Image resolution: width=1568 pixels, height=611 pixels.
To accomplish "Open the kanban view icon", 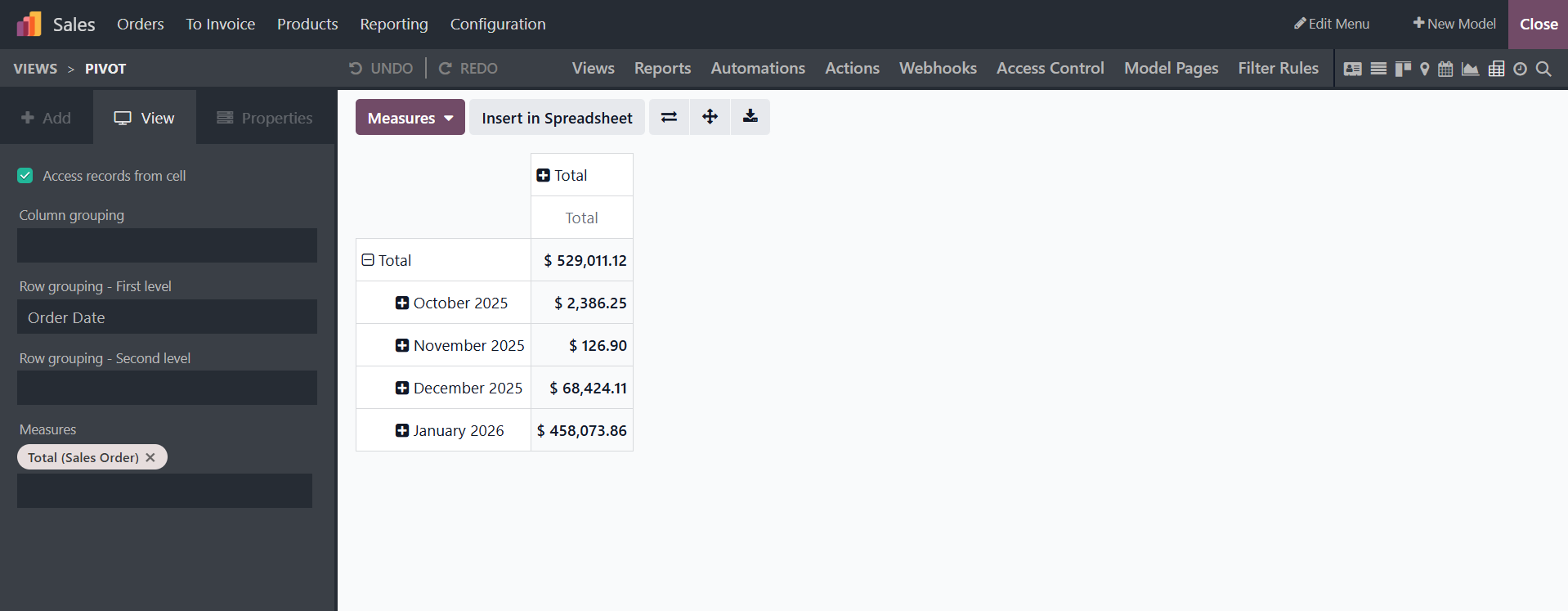I will 1403,69.
